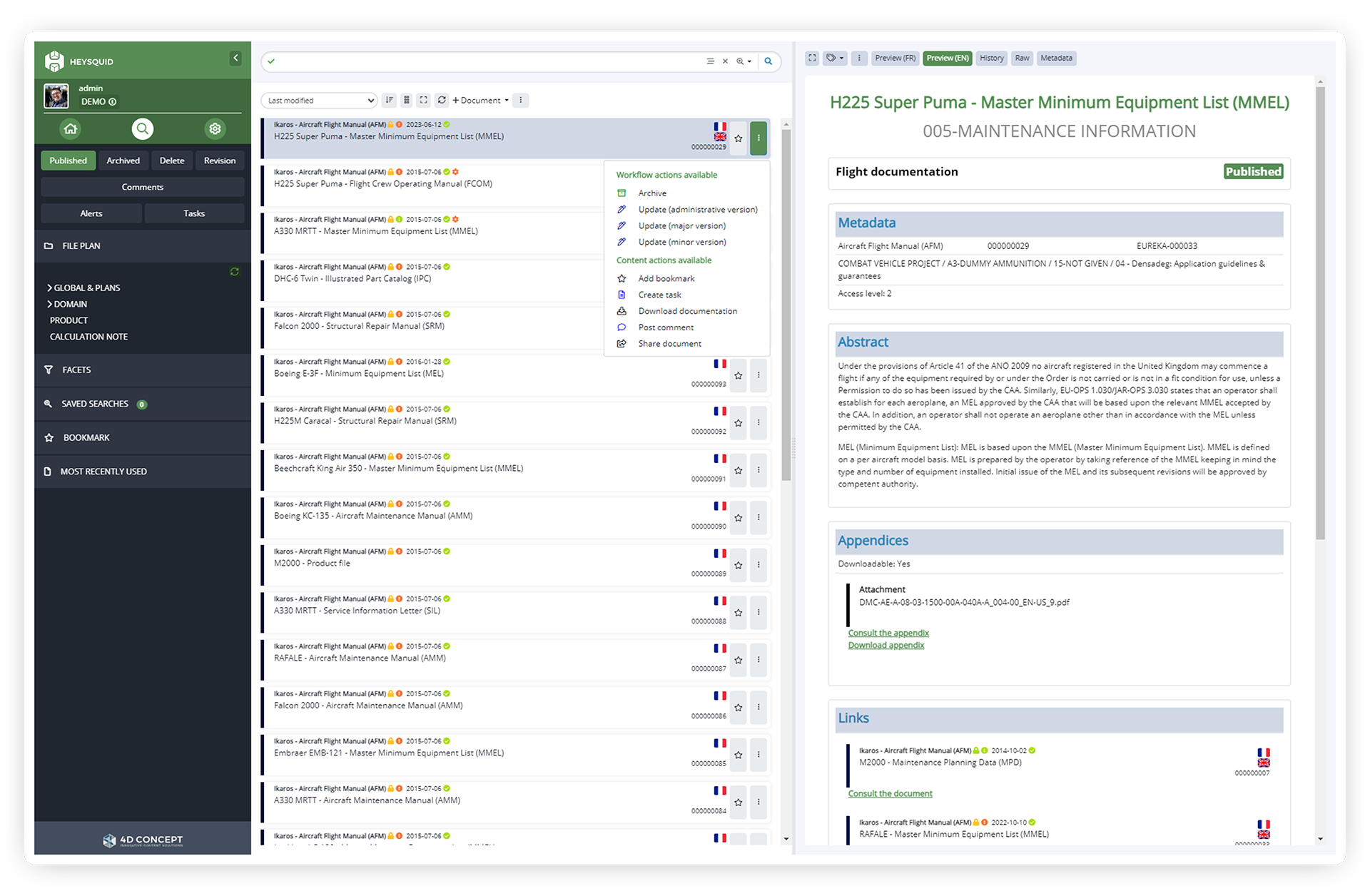Viewport: 1370px width, 896px height.
Task: Choose Post comment
Action: click(x=666, y=328)
